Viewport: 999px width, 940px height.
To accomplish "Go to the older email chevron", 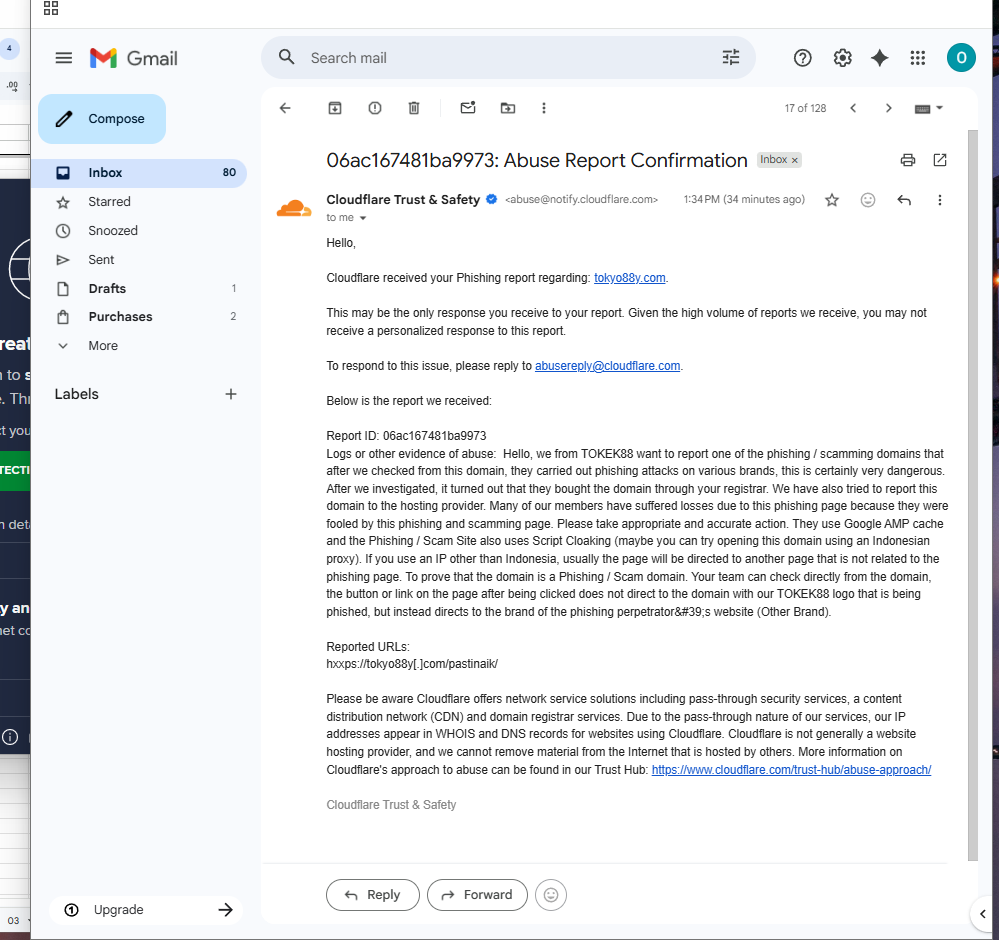I will (888, 108).
